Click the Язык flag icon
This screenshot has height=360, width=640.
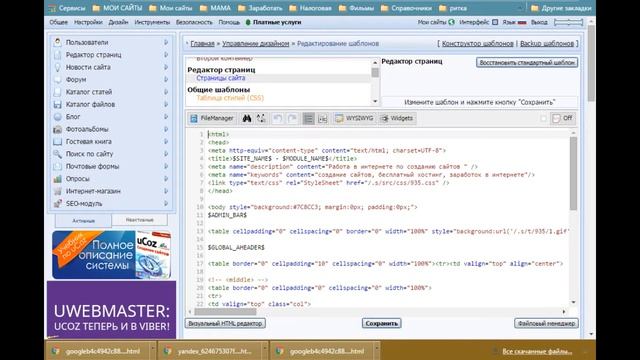[521, 22]
